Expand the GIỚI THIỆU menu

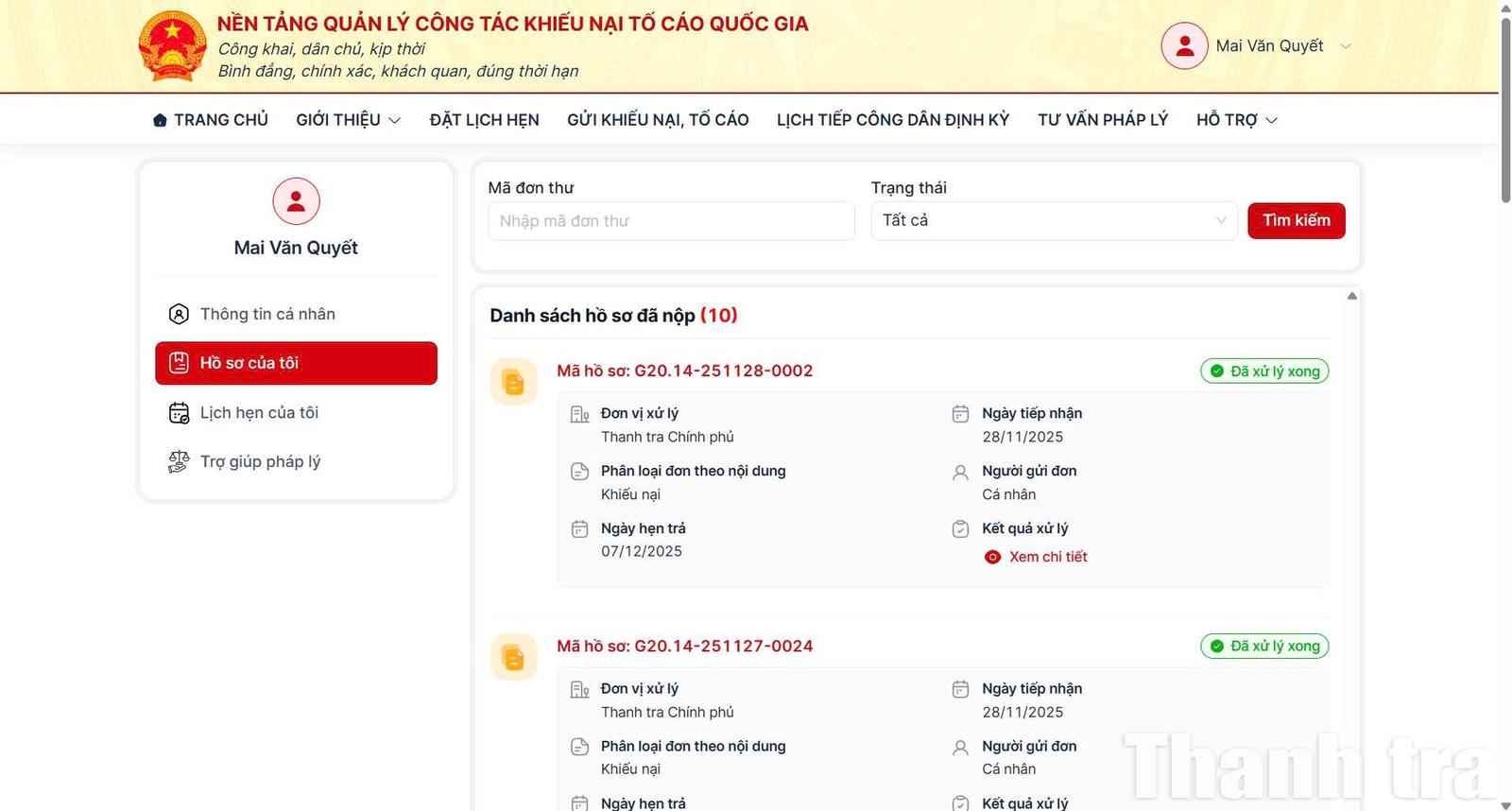(x=348, y=120)
